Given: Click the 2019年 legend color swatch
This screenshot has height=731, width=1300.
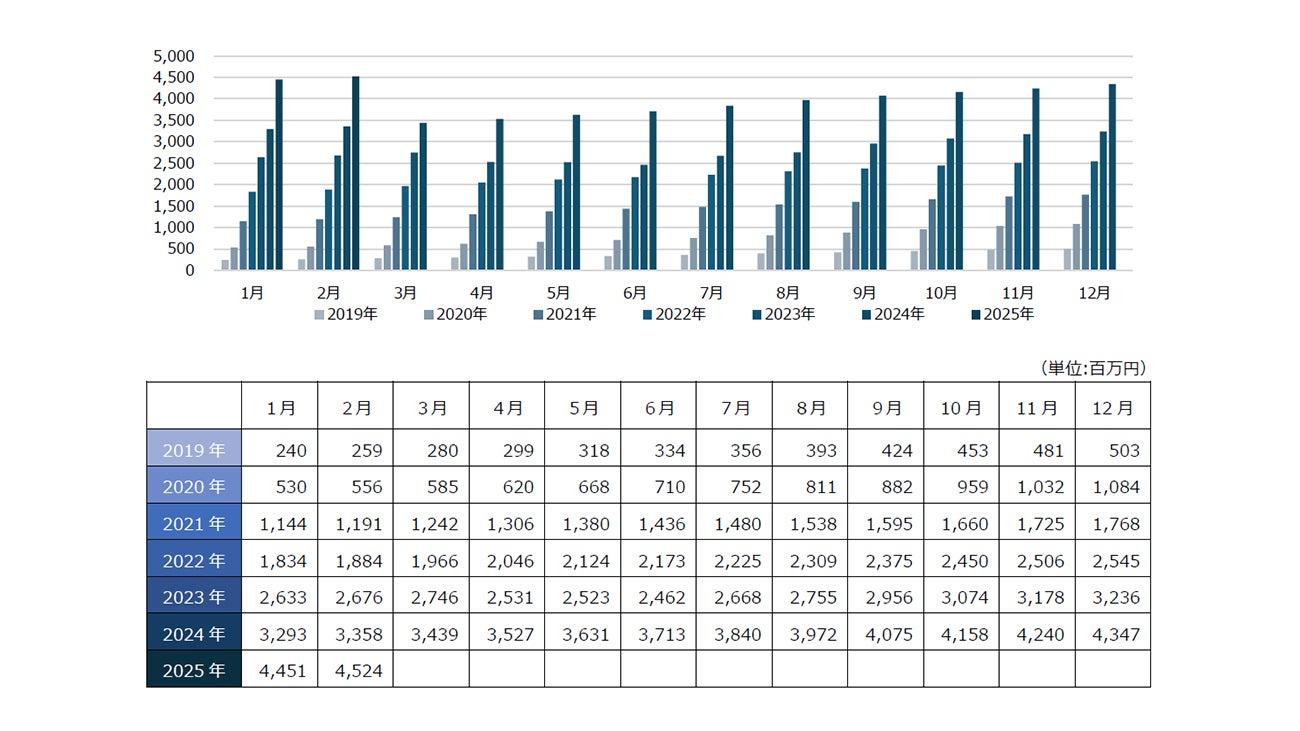Looking at the screenshot, I should 320,315.
